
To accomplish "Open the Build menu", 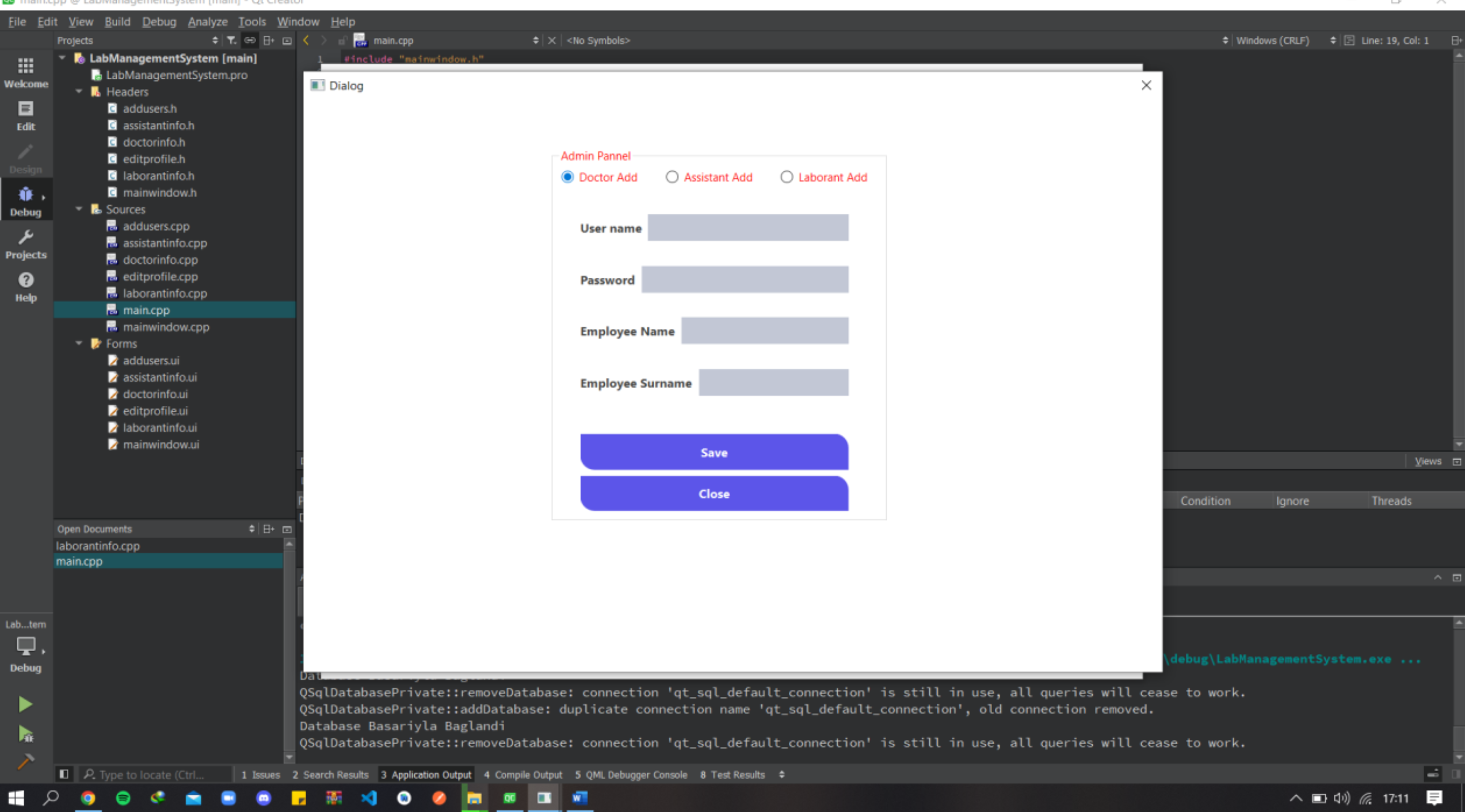I will [x=117, y=21].
